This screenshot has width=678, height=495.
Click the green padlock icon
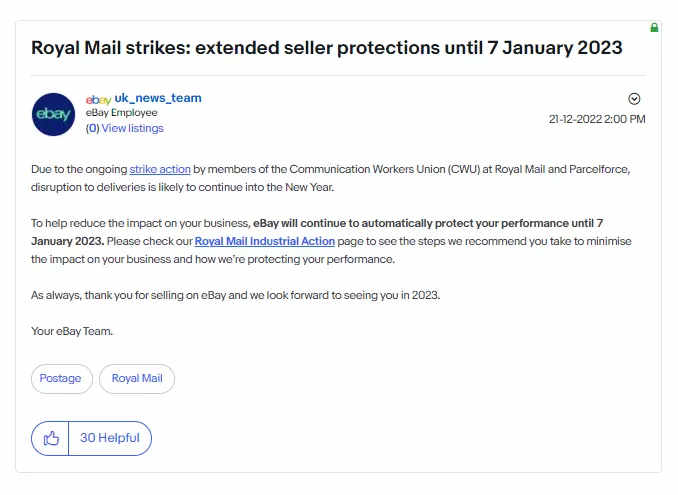[x=654, y=28]
